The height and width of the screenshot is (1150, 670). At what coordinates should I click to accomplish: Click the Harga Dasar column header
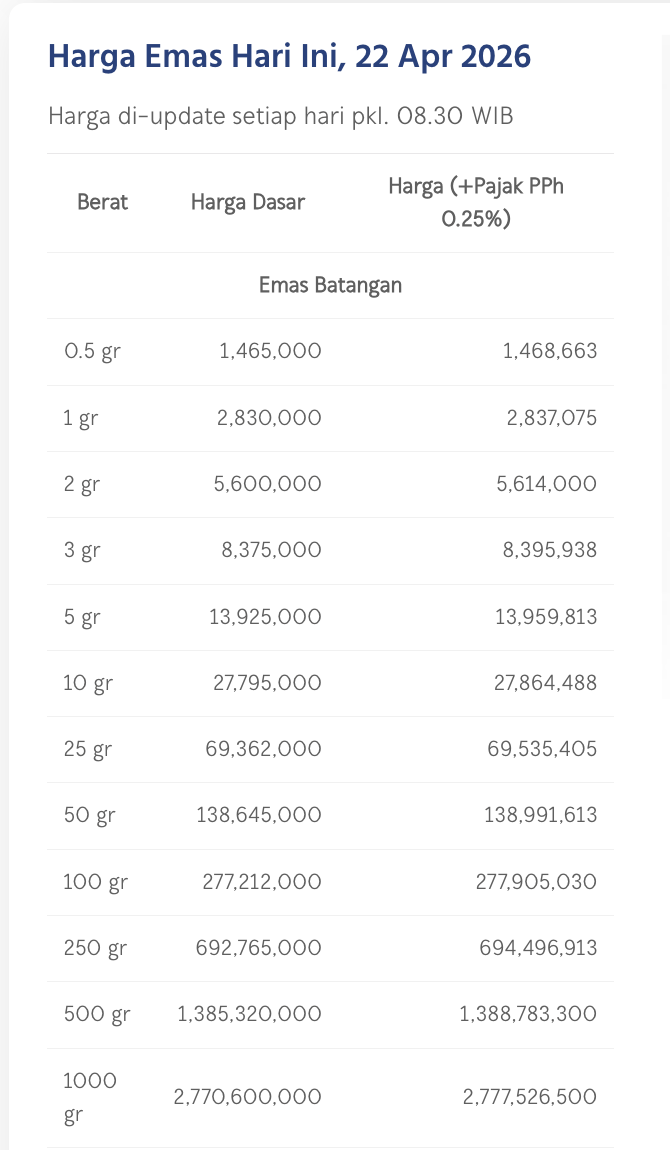[248, 202]
